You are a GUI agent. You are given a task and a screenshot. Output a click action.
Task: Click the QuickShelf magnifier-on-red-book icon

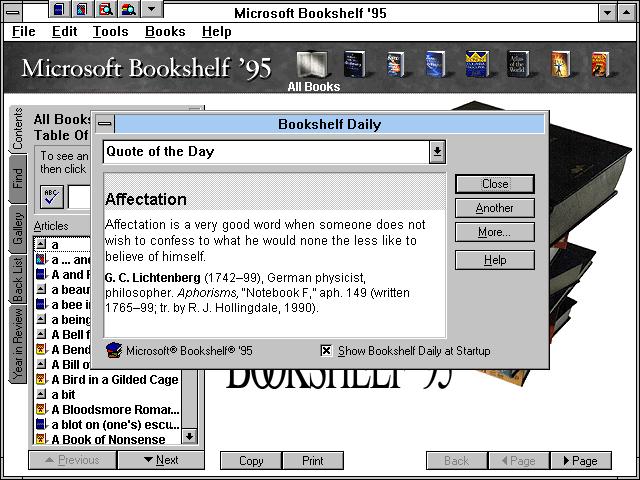pyautogui.click(x=105, y=9)
